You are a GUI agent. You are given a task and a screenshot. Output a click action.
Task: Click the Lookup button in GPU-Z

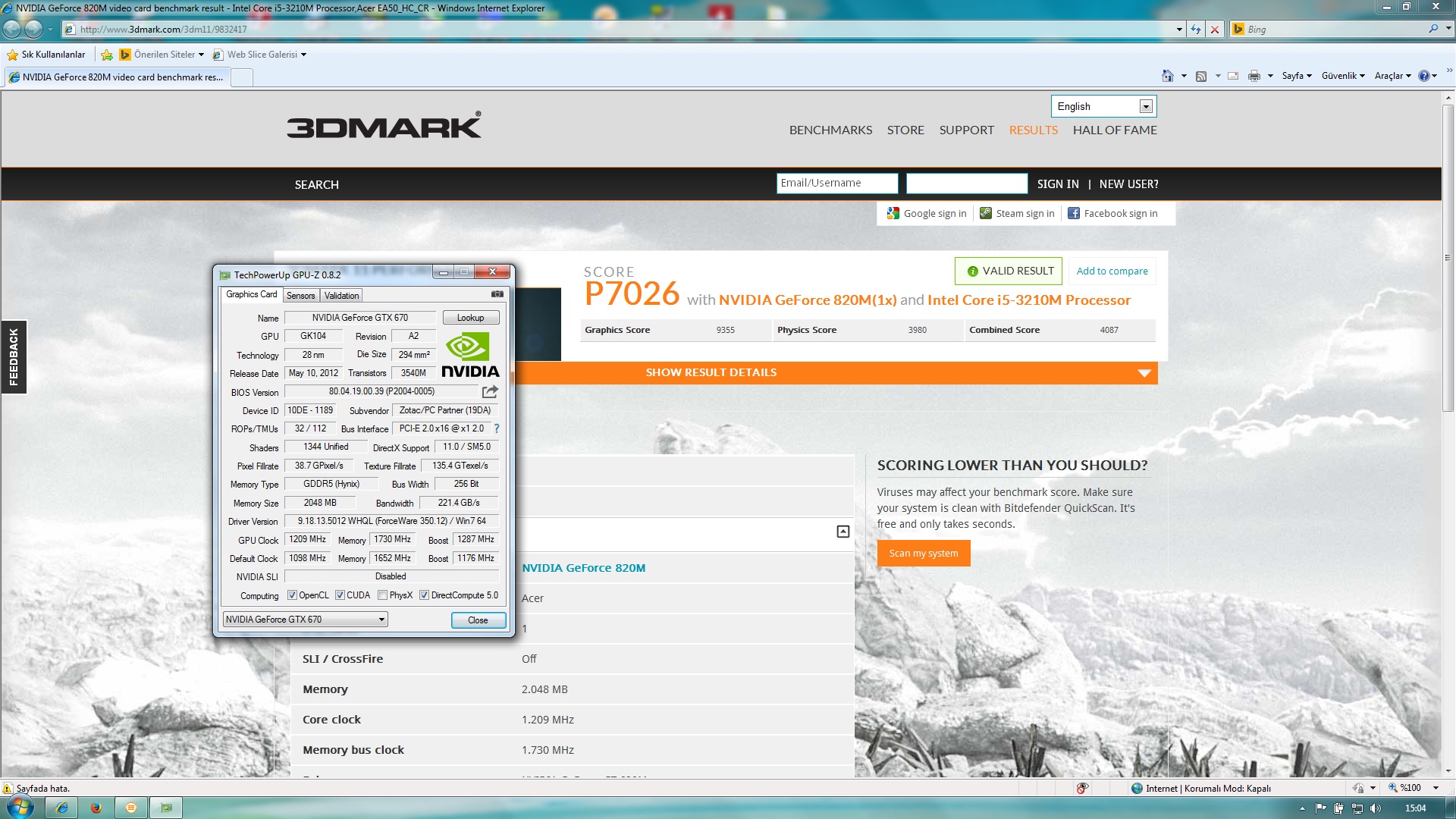pyautogui.click(x=470, y=318)
